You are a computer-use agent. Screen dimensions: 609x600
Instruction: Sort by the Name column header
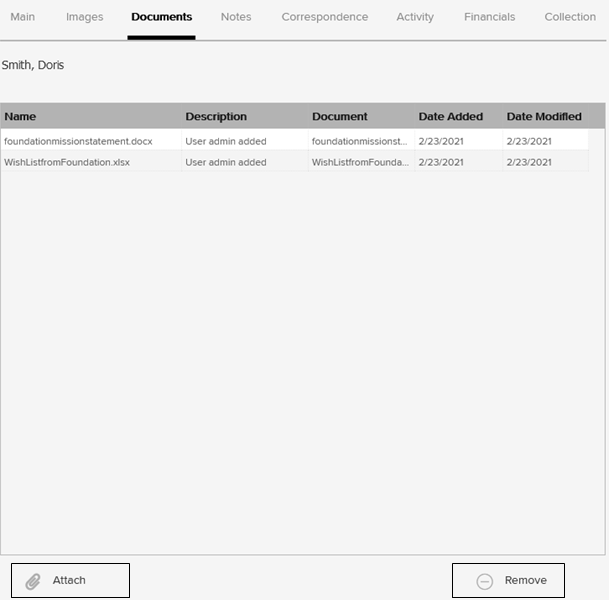[x=91, y=116]
